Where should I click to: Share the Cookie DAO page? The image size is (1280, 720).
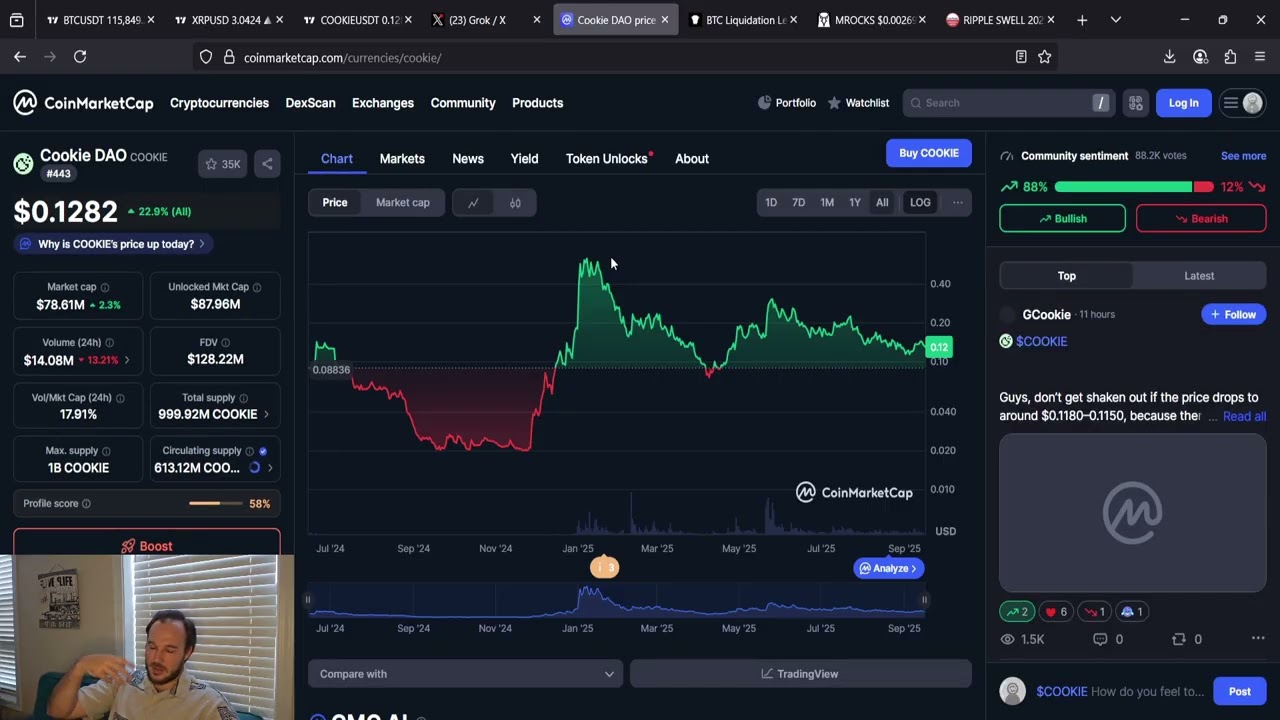[267, 164]
